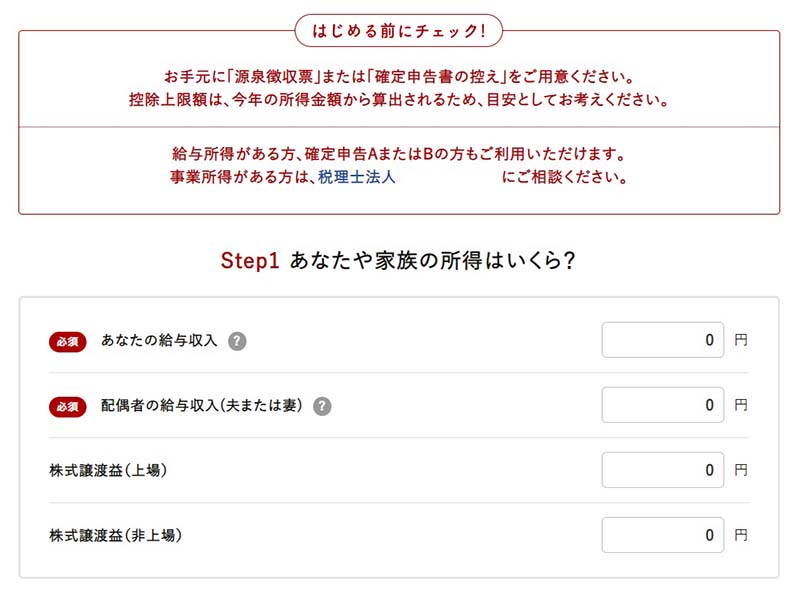This screenshot has width=800, height=600.
Task: Click the はじめる前にチェック! header badge
Action: tap(398, 31)
